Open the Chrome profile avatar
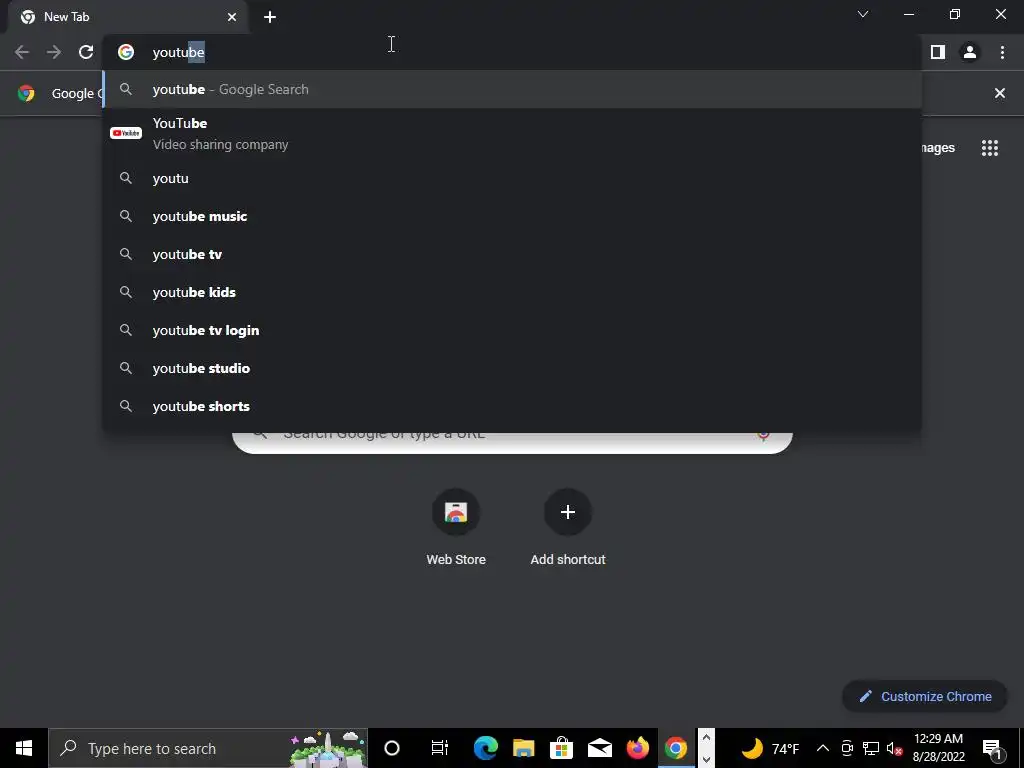Viewport: 1024px width, 768px height. point(970,52)
